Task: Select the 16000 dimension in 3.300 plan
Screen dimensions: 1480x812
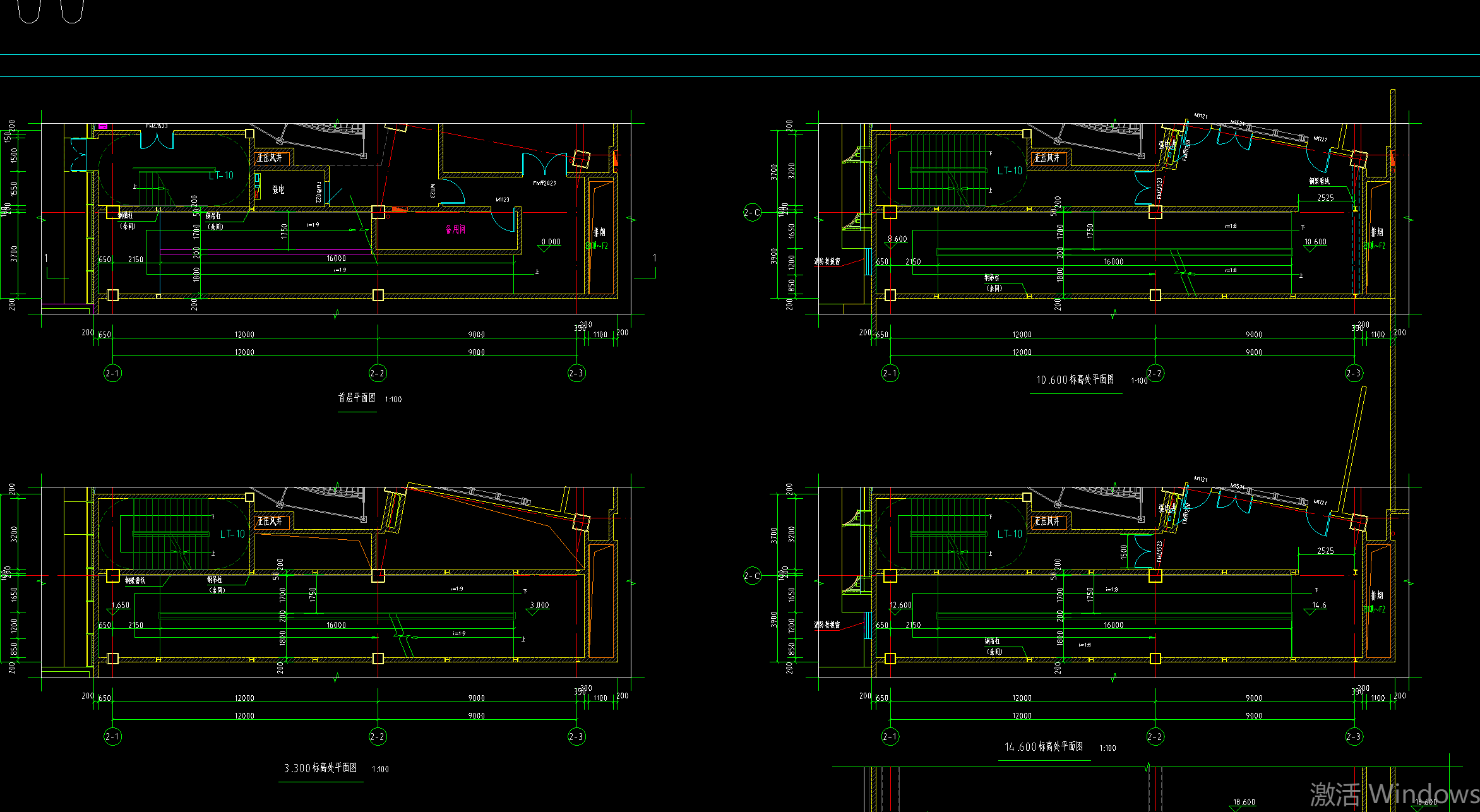Action: click(x=336, y=625)
